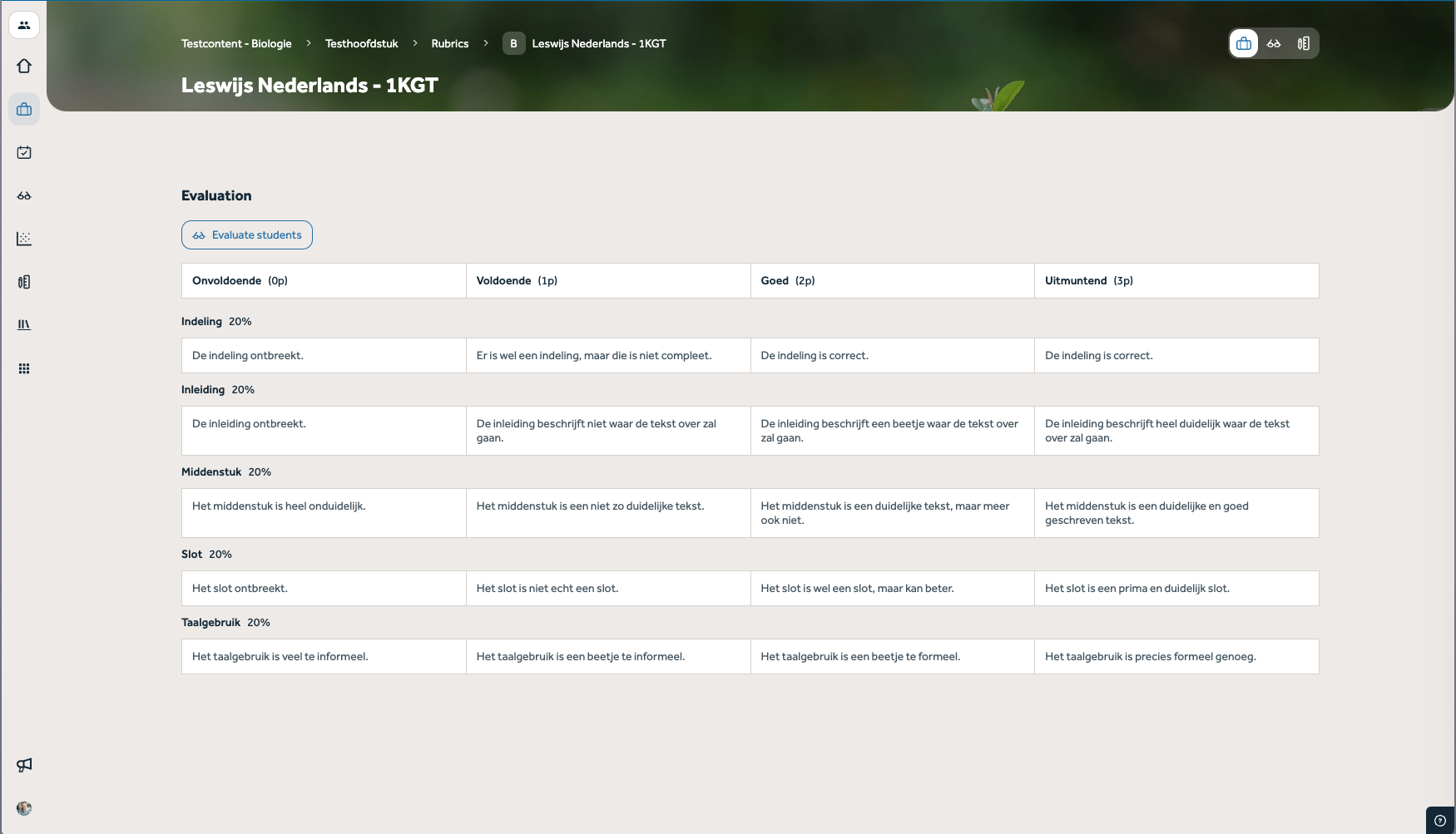Click the Evaluate students button

pos(247,235)
